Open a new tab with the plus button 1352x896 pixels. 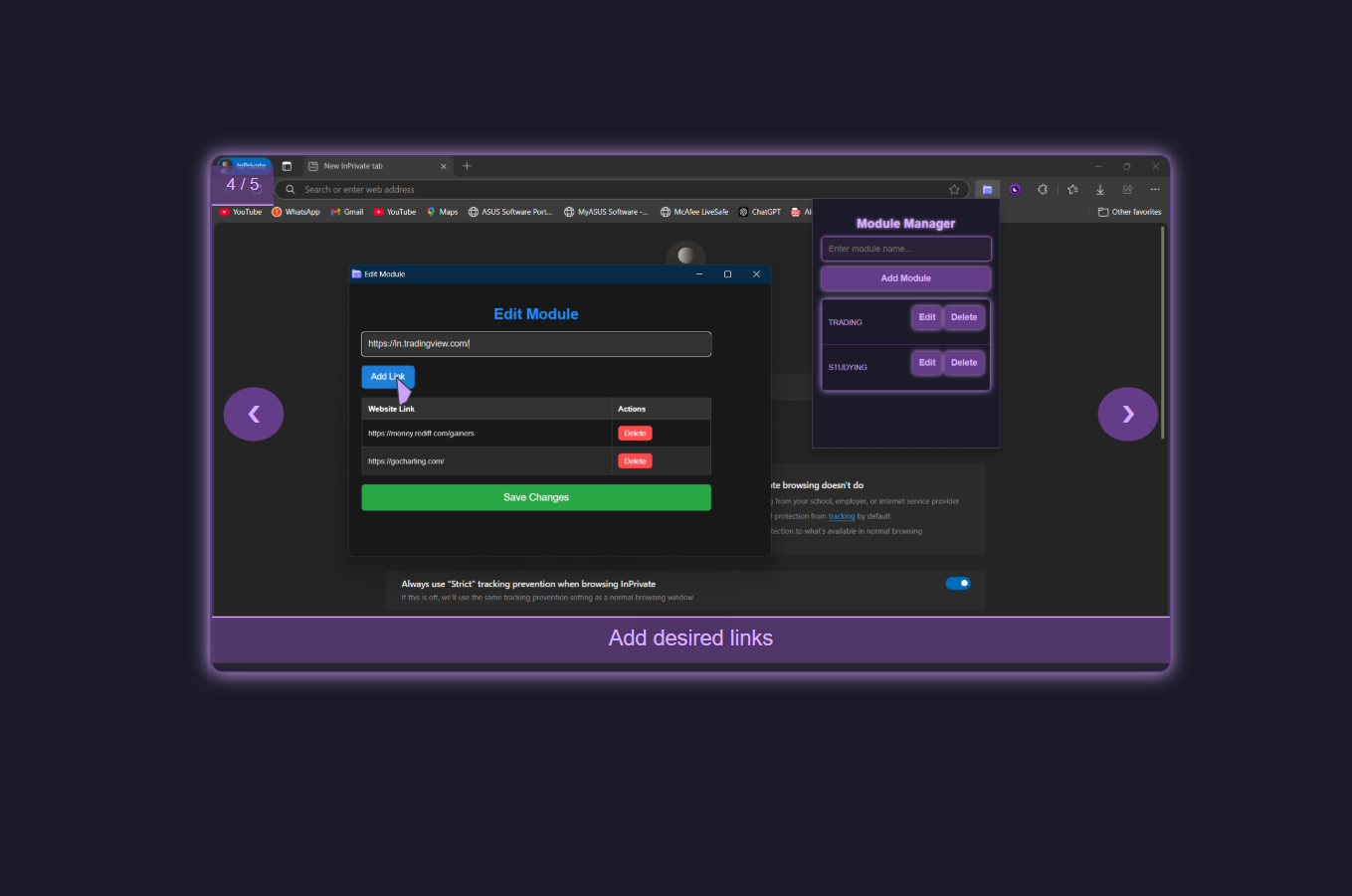(x=467, y=166)
